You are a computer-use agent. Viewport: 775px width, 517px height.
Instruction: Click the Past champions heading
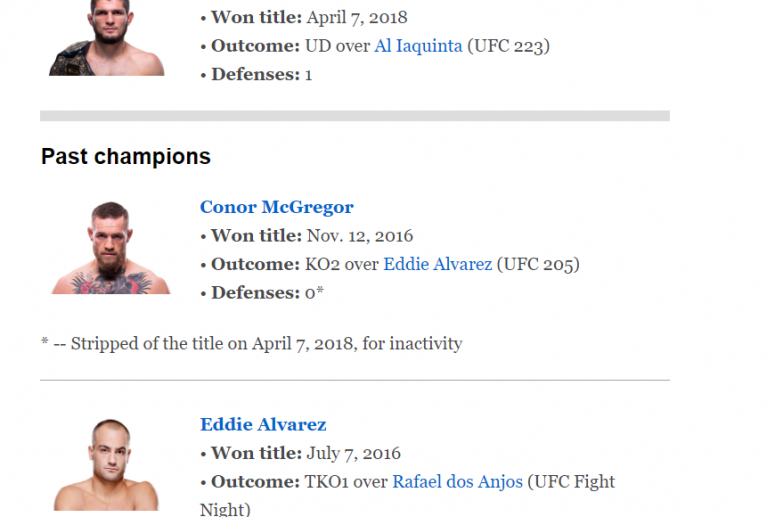click(x=126, y=157)
